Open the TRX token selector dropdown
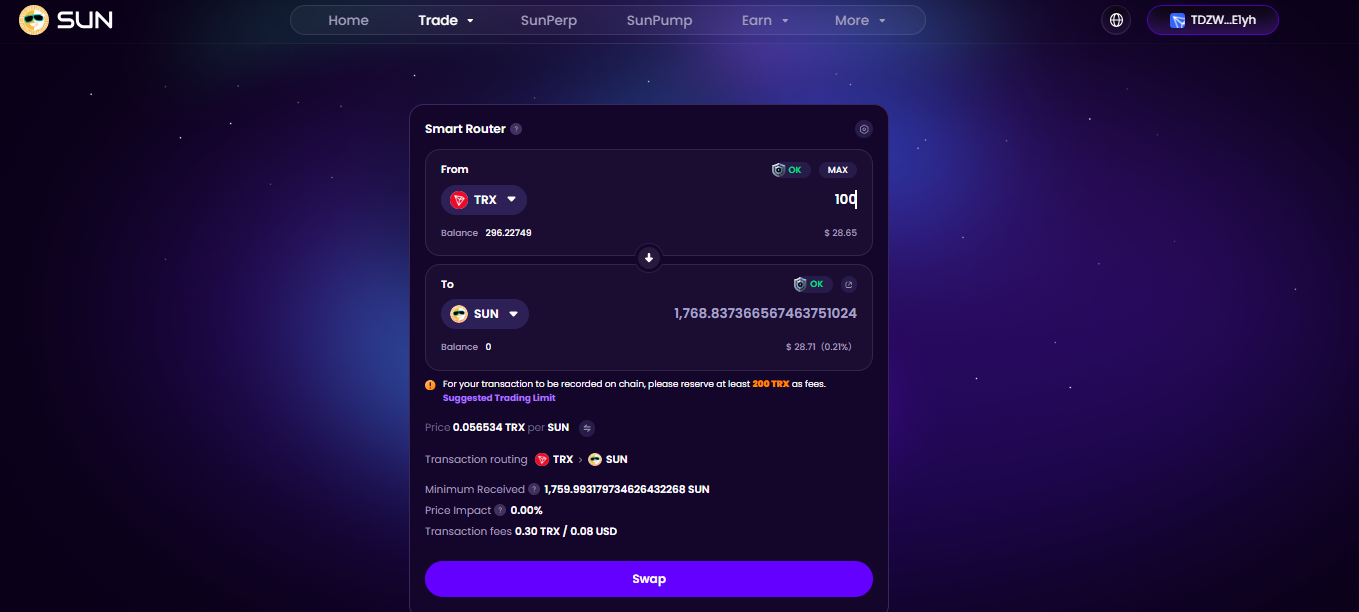 pos(484,200)
